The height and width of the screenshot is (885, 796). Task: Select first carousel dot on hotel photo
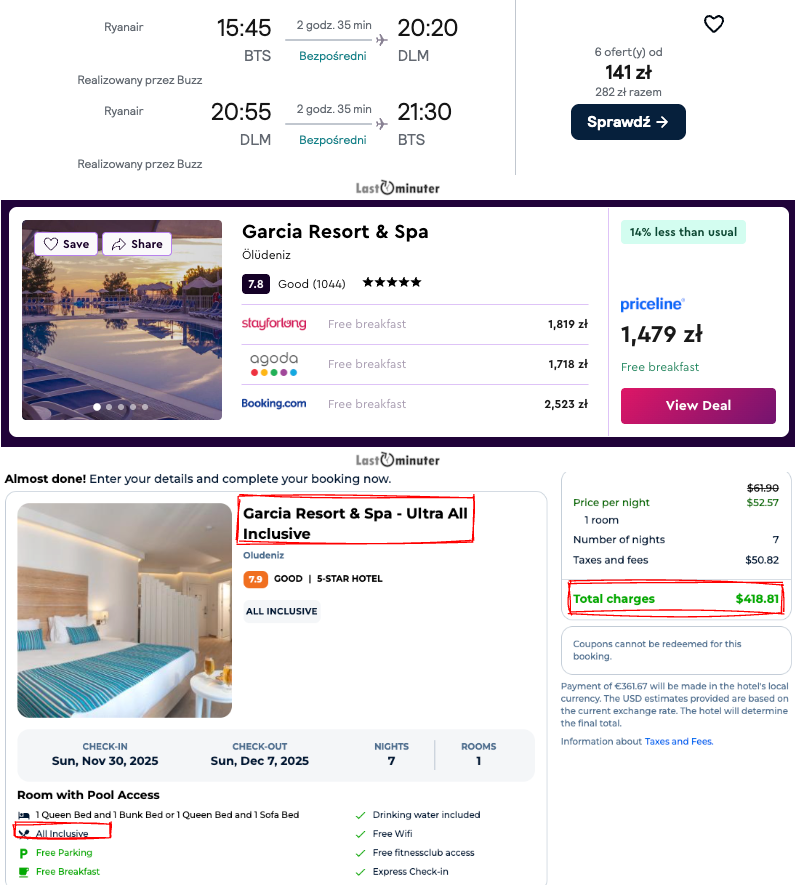pyautogui.click(x=97, y=407)
